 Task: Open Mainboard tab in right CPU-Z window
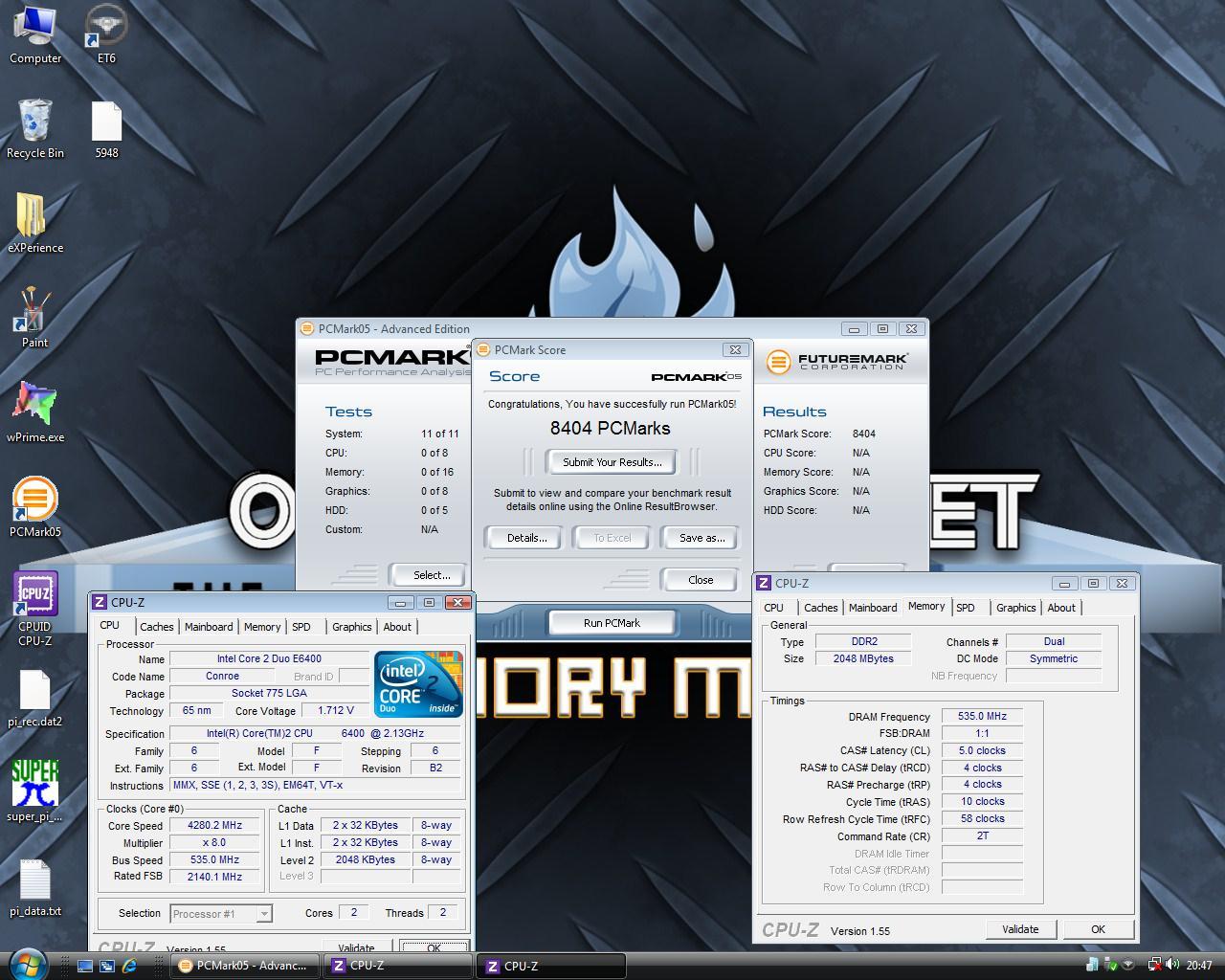tap(873, 608)
